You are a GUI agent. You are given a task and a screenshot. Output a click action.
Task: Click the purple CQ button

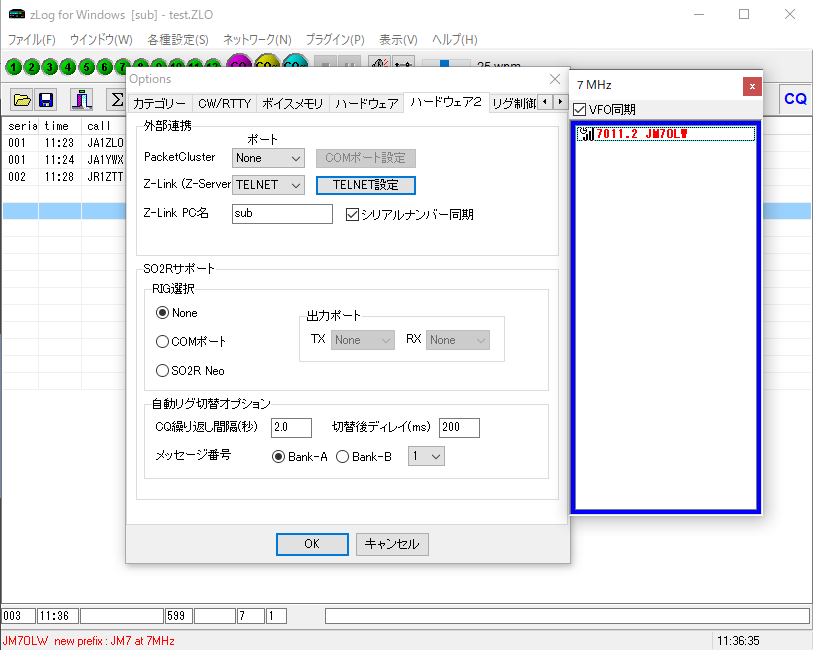pyautogui.click(x=239, y=61)
